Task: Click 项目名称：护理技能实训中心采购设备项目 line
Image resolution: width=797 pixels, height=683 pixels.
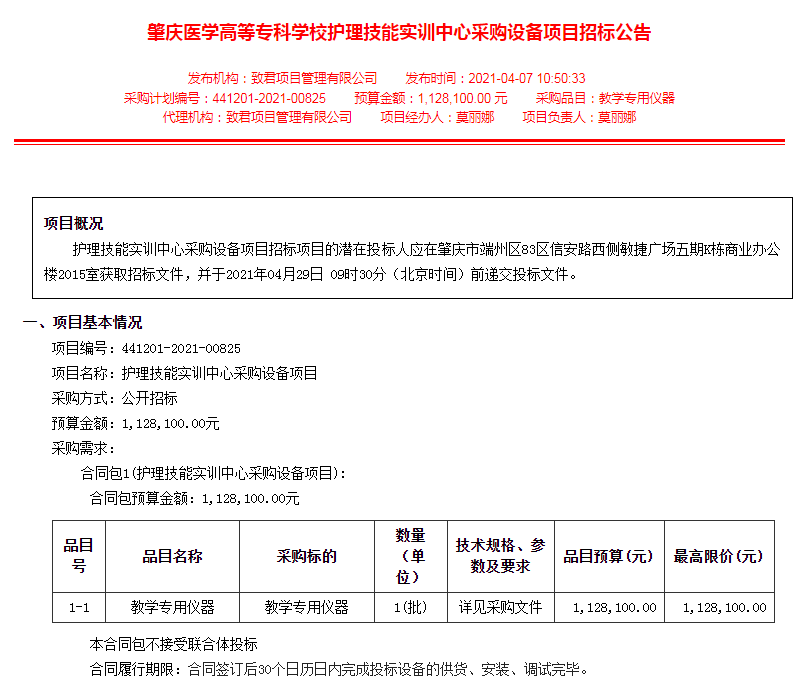Action: point(185,373)
